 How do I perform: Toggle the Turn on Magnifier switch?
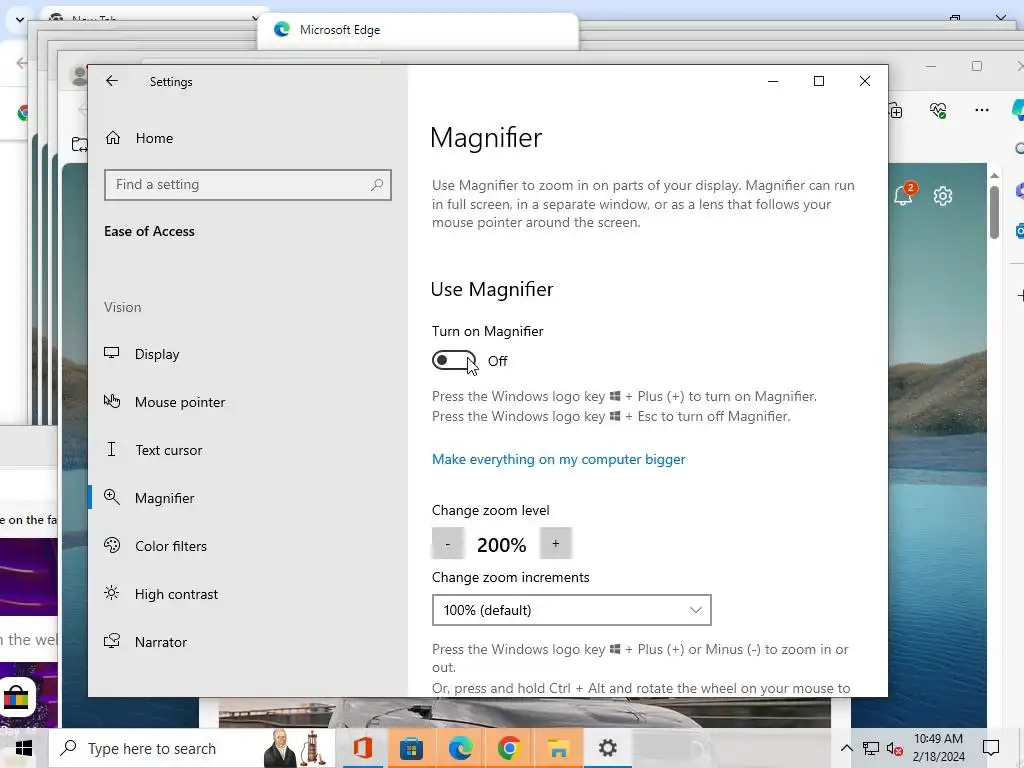(x=454, y=360)
